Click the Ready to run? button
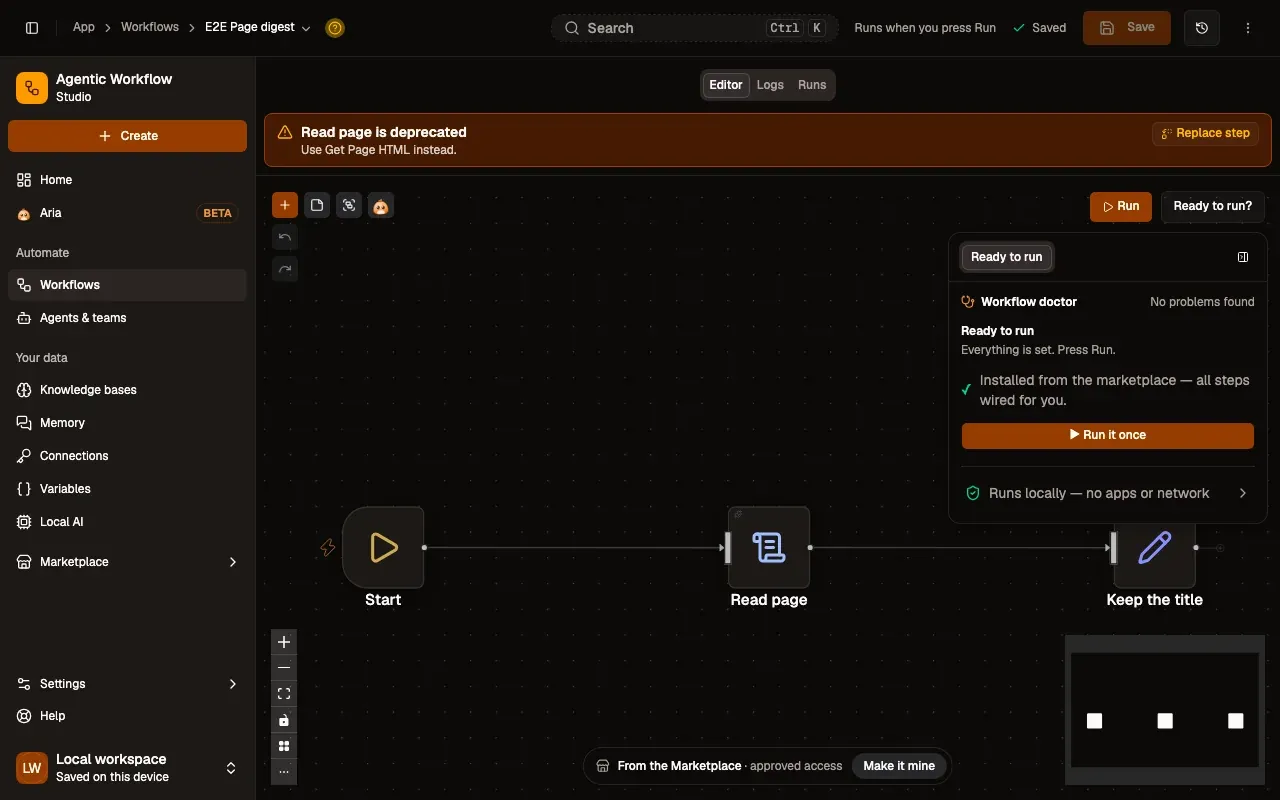The image size is (1280, 800). click(x=1213, y=206)
